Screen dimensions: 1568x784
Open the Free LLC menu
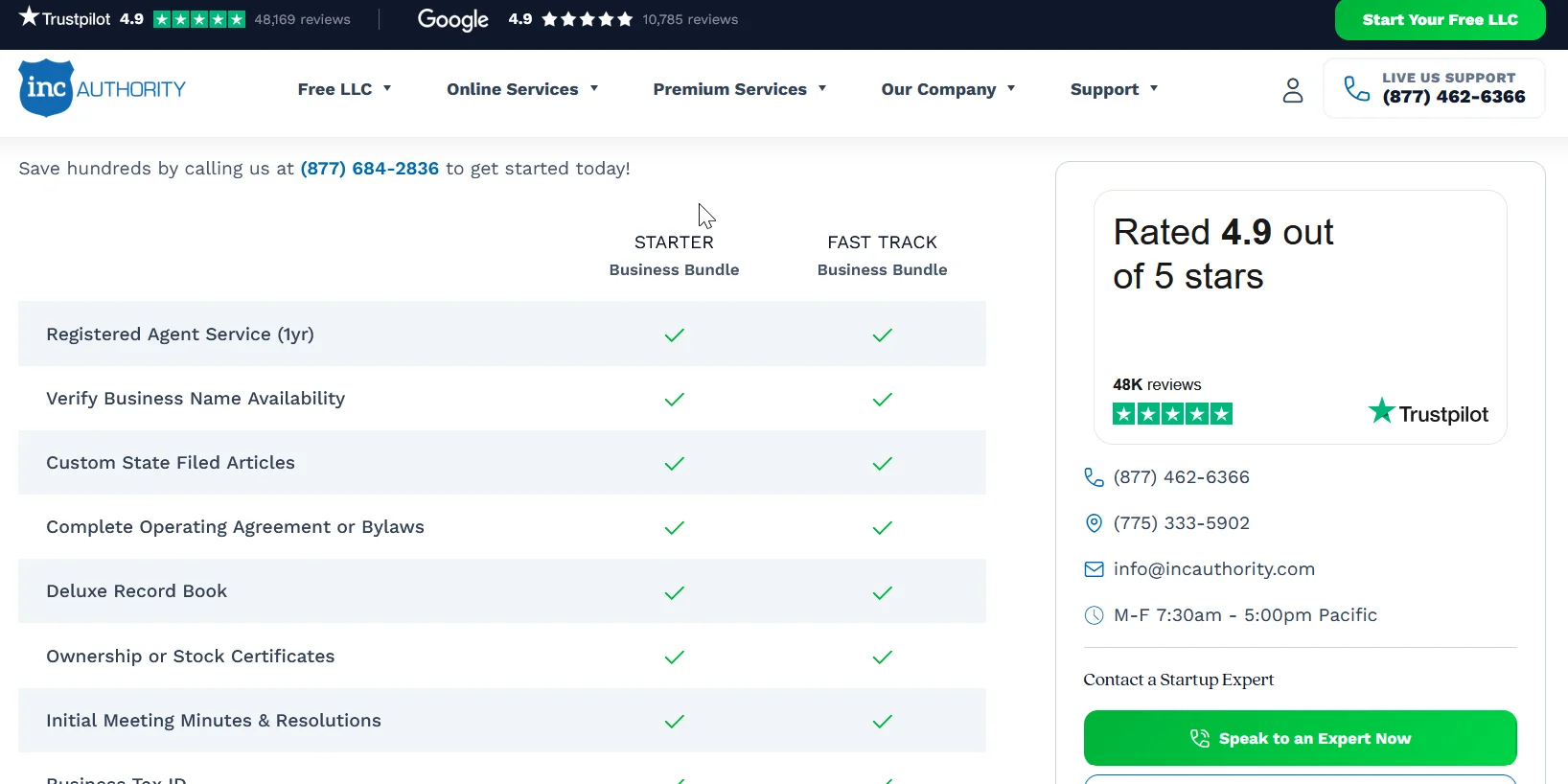(334, 89)
